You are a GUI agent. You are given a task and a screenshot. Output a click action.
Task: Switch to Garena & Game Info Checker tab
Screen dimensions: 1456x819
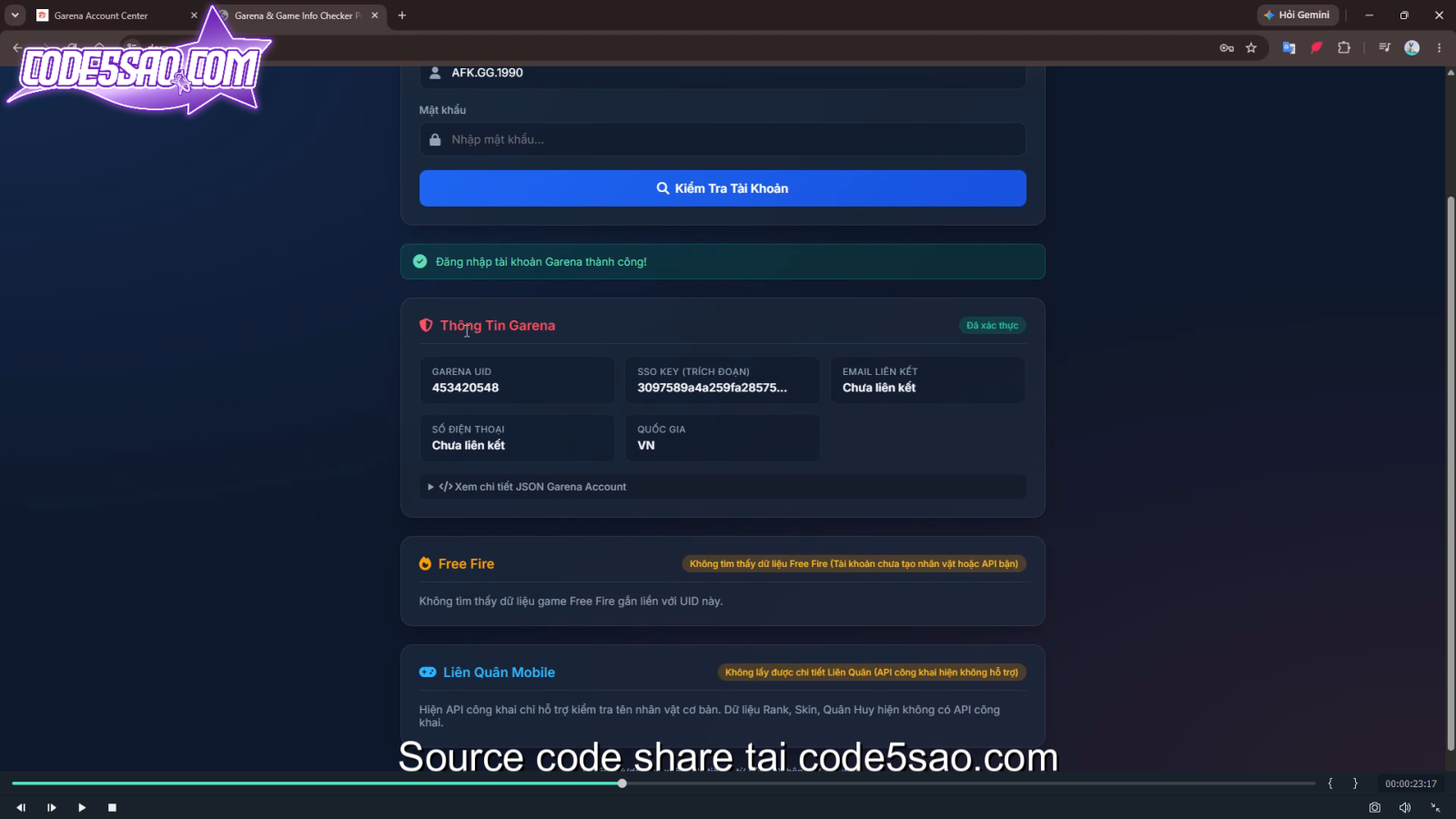point(296,15)
